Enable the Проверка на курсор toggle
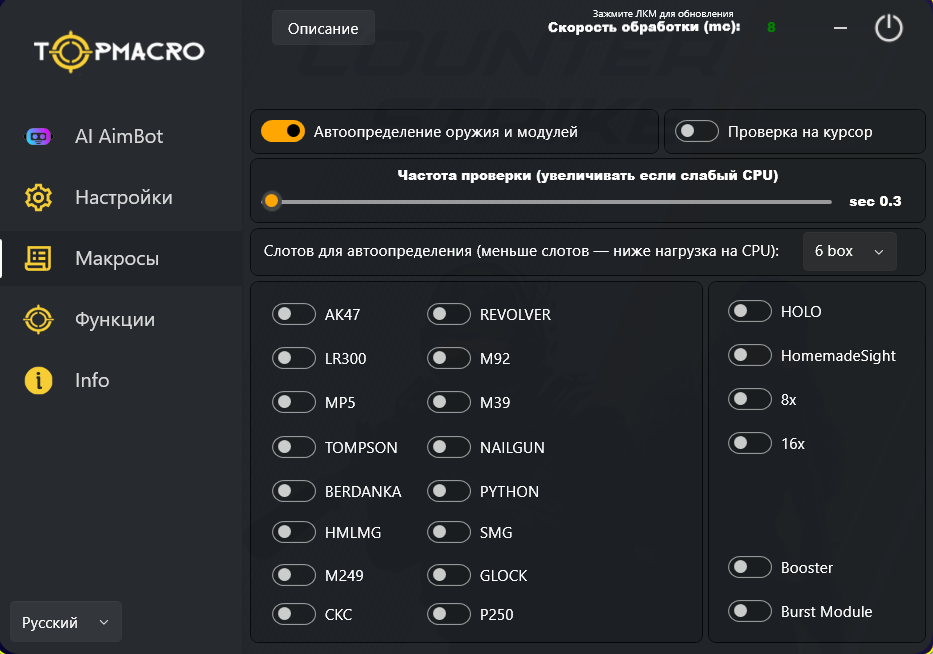Viewport: 933px width, 654px height. pyautogui.click(x=697, y=131)
